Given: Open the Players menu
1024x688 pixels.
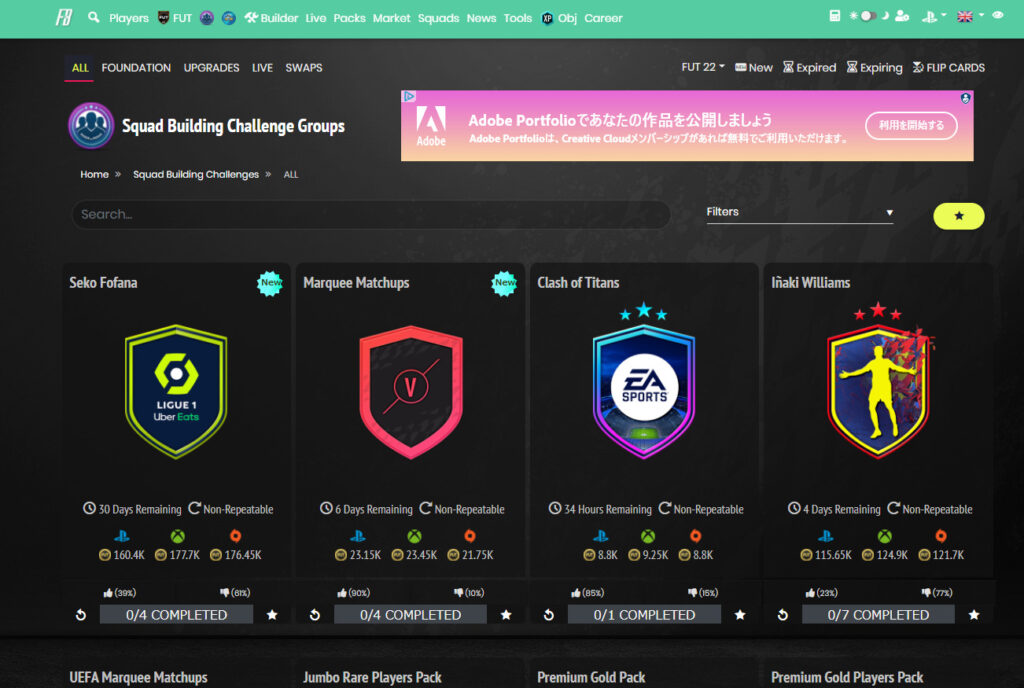Looking at the screenshot, I should pos(129,18).
